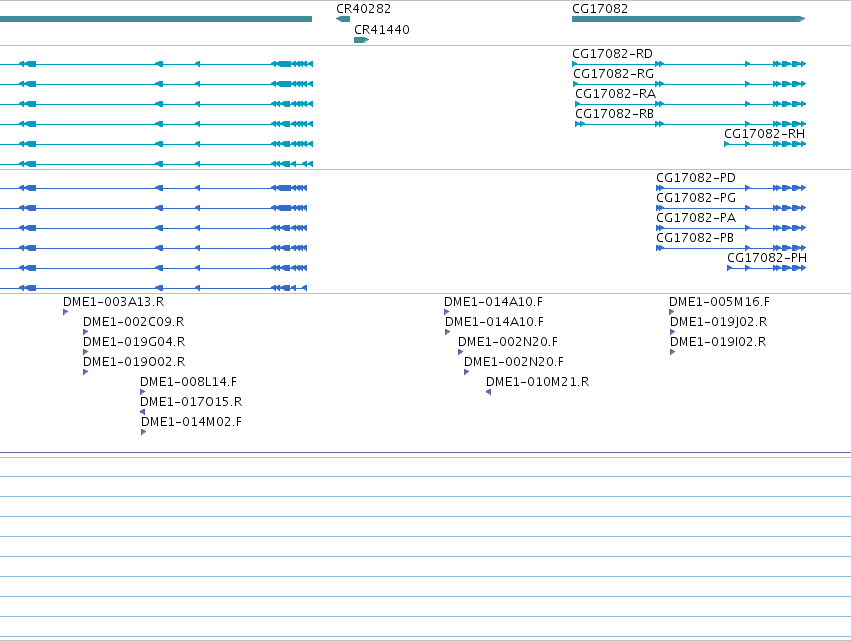The image size is (851, 641).
Task: Select the CR40282 gene label
Action: tap(363, 9)
